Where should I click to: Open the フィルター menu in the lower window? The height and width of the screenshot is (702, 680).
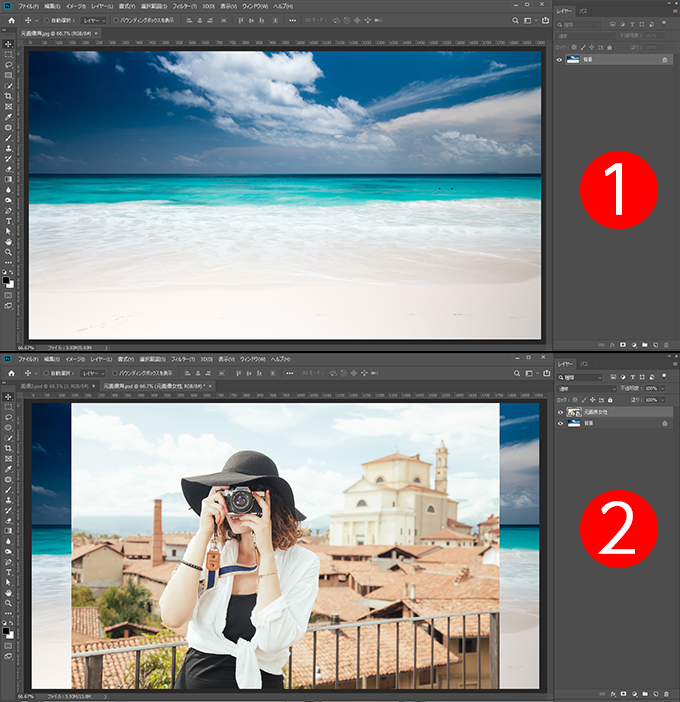[x=181, y=357]
